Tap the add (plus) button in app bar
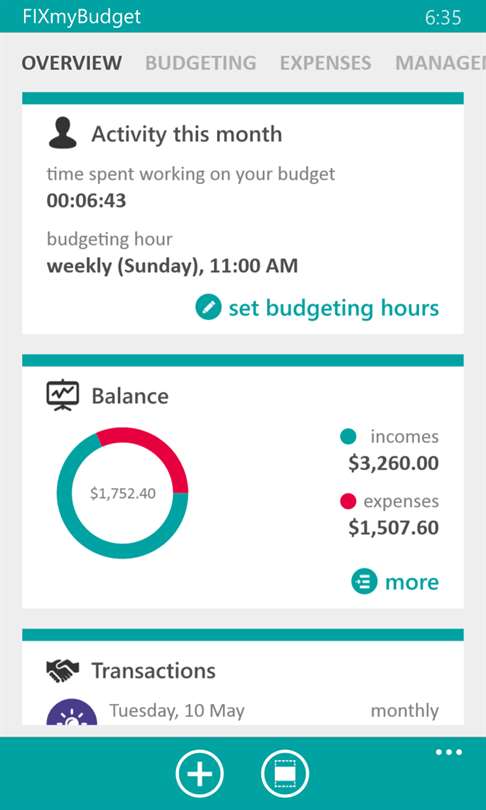Viewport: 486px width, 810px height. tap(199, 774)
